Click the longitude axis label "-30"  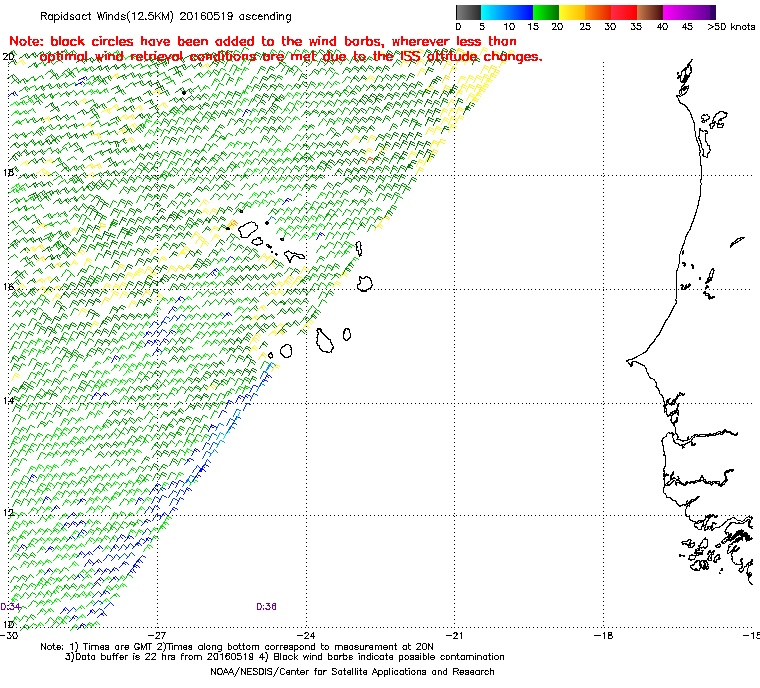[9, 635]
